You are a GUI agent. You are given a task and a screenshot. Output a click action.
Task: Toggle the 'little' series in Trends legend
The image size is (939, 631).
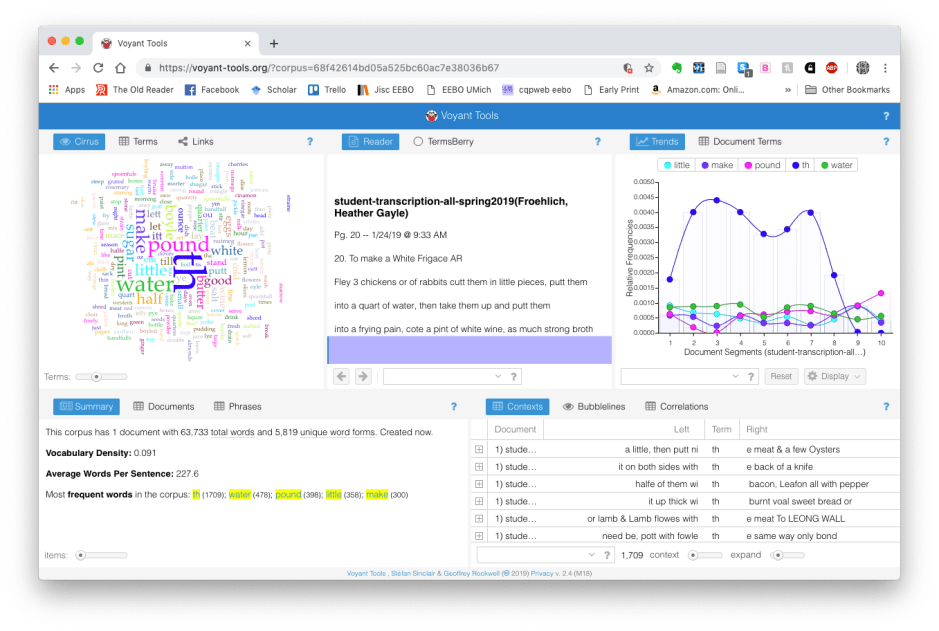pos(675,165)
